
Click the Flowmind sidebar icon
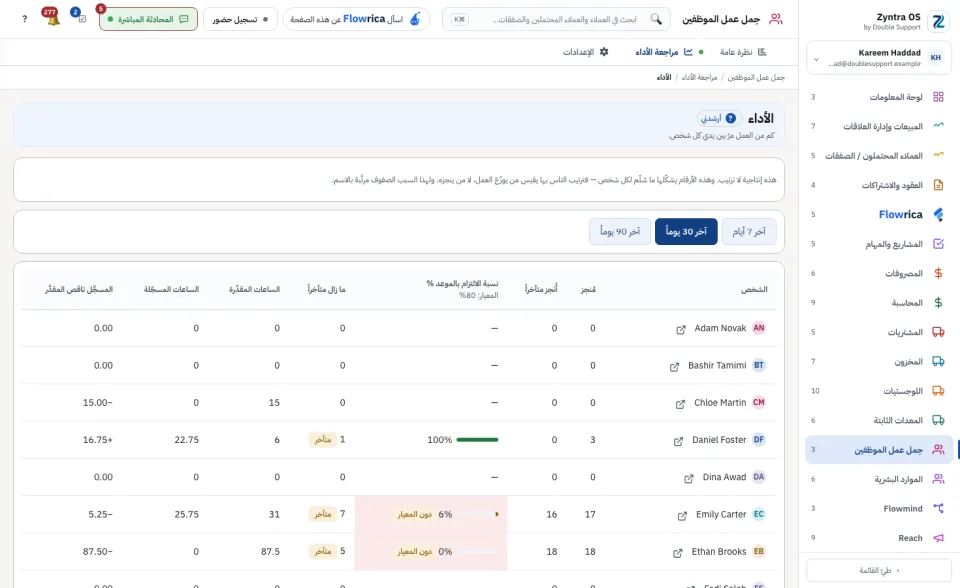(x=938, y=508)
